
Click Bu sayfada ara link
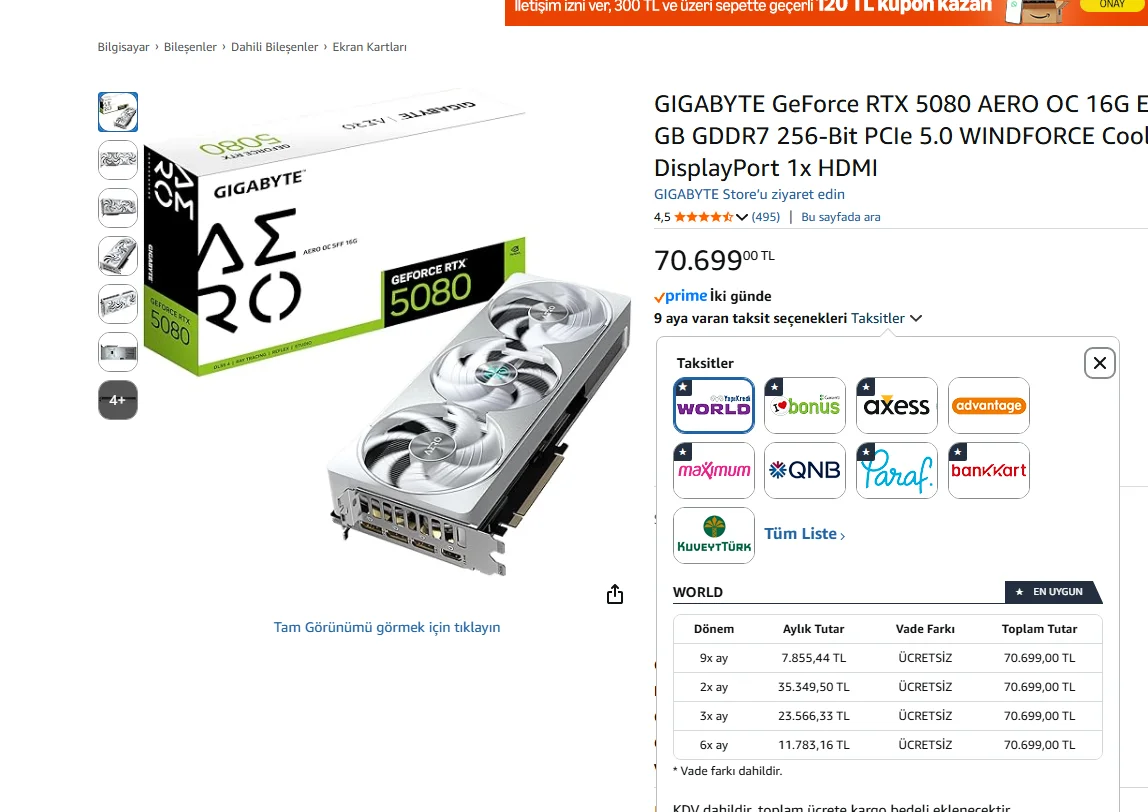click(x=840, y=217)
